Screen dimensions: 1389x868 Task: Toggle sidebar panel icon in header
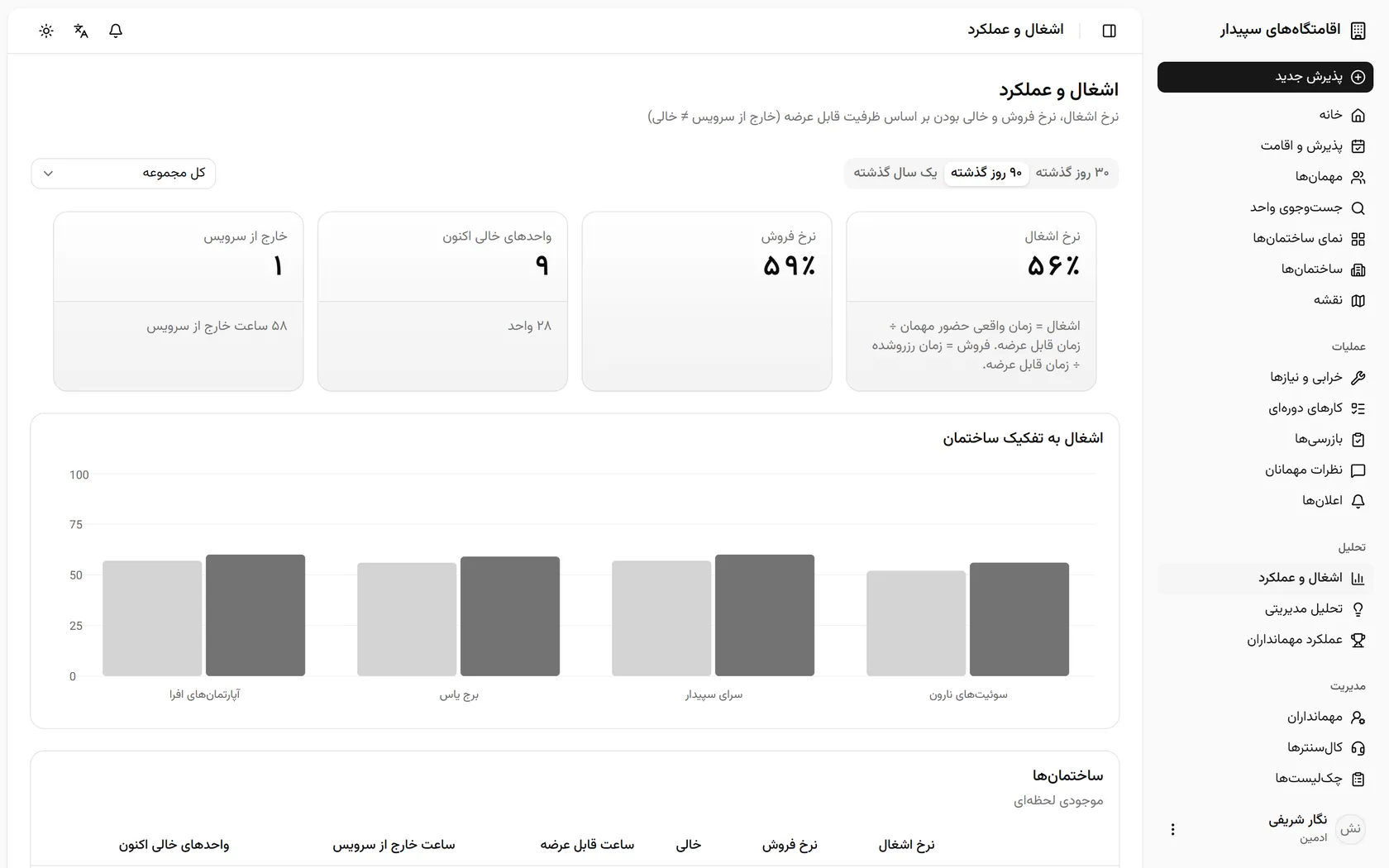tap(1110, 31)
